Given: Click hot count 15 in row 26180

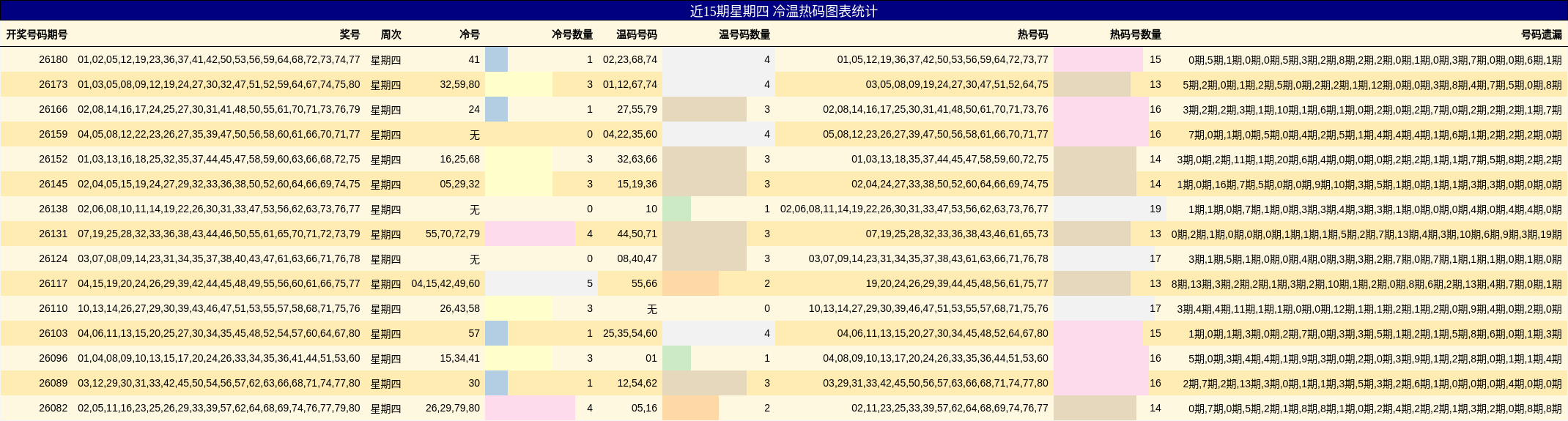Looking at the screenshot, I should (x=1155, y=59).
